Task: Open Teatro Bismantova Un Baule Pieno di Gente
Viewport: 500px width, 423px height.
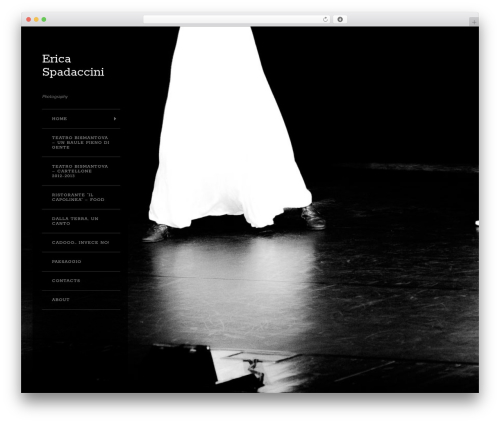Action: point(81,142)
